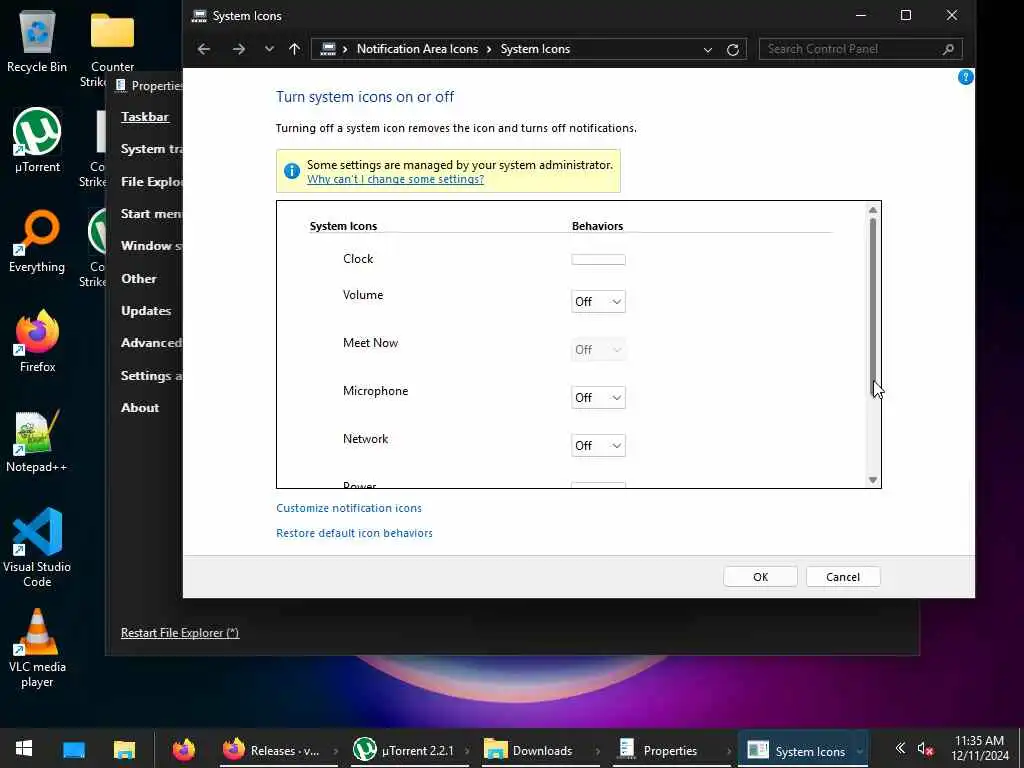Open File Explorer pinned taskbar icon
Screen dimensions: 1024x768
click(x=124, y=750)
